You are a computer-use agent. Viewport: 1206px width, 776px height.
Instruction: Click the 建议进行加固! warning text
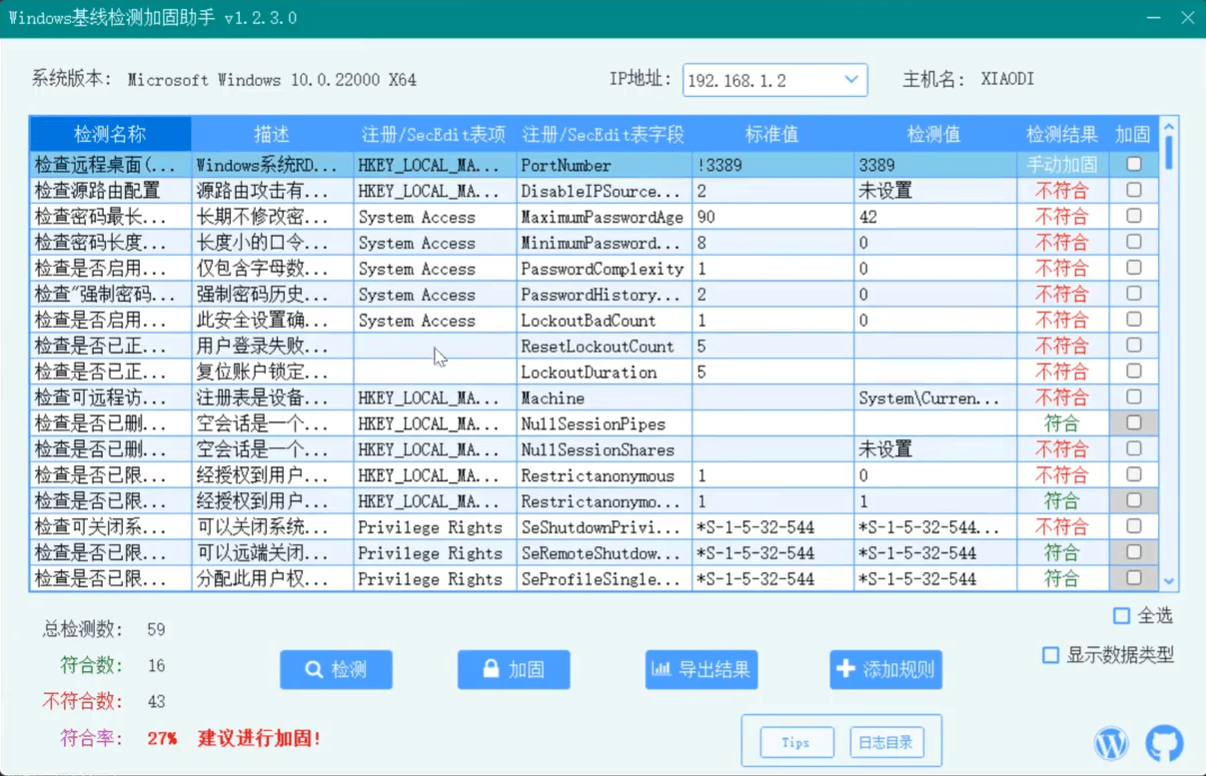[260, 739]
